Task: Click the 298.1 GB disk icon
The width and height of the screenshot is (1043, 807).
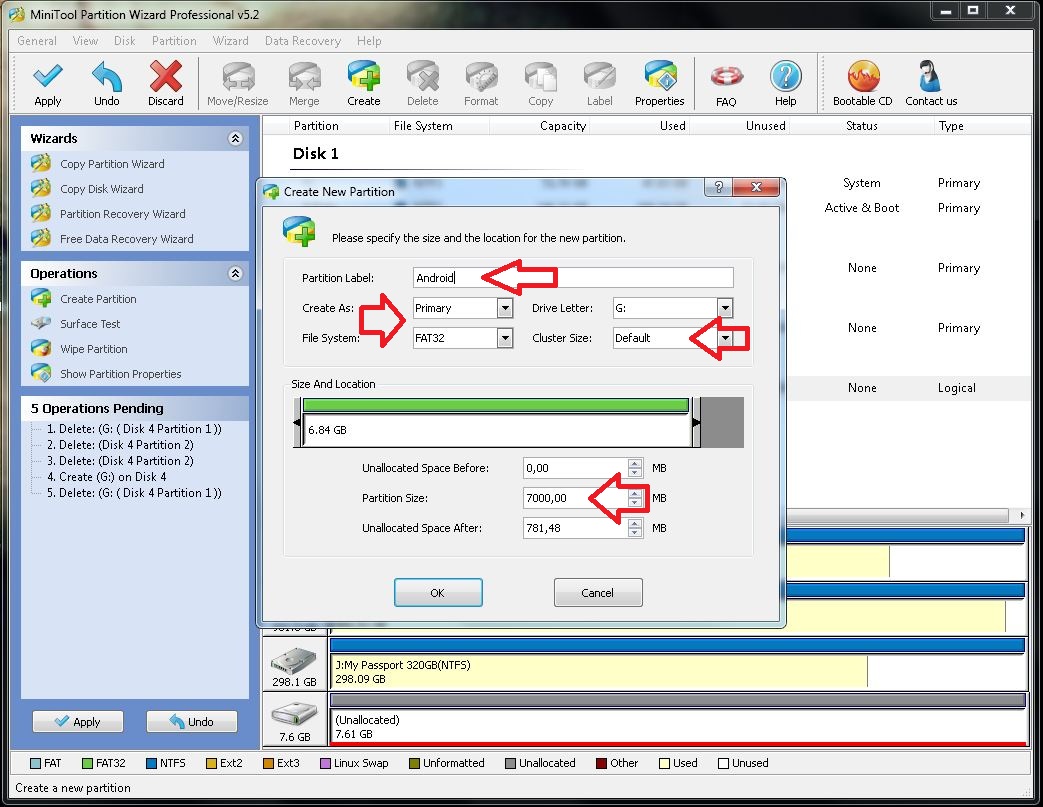Action: (x=294, y=661)
